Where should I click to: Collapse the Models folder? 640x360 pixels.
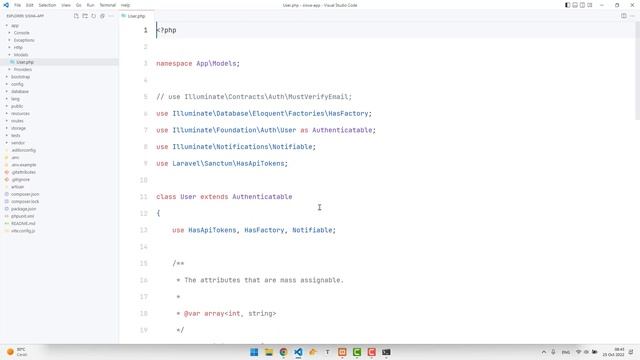21,55
